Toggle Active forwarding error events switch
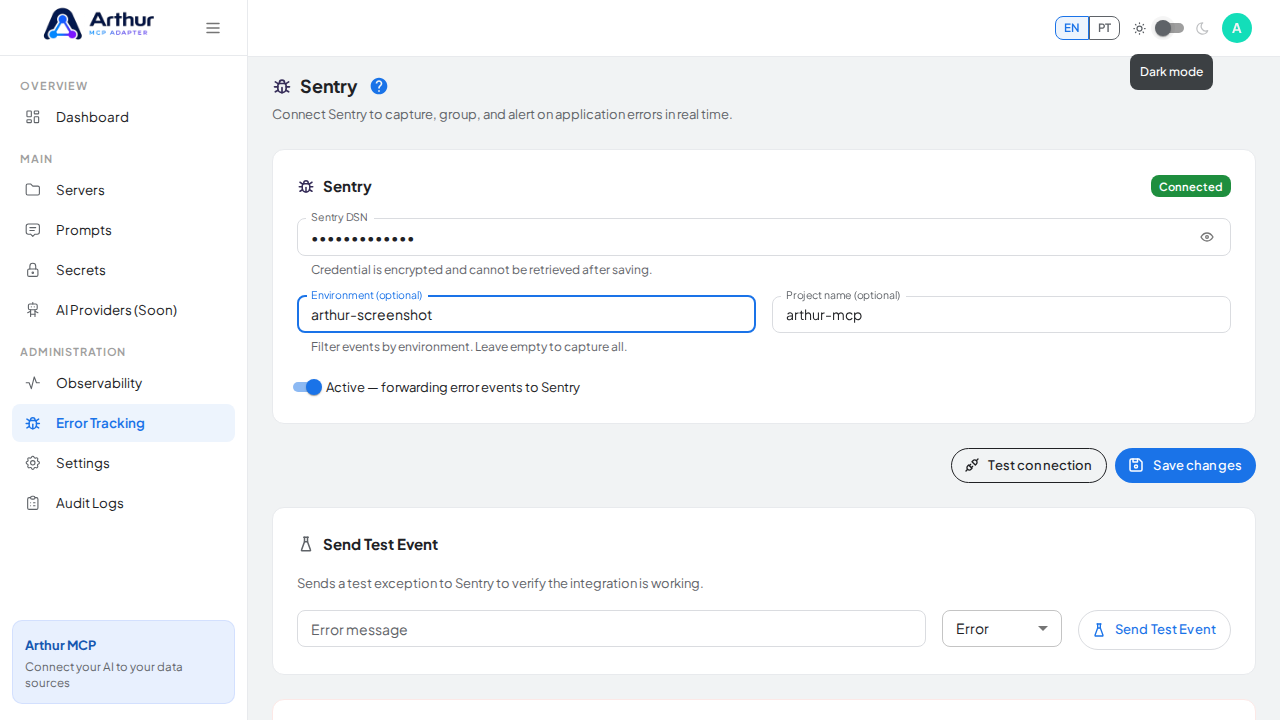This screenshot has height=720, width=1280. [308, 387]
